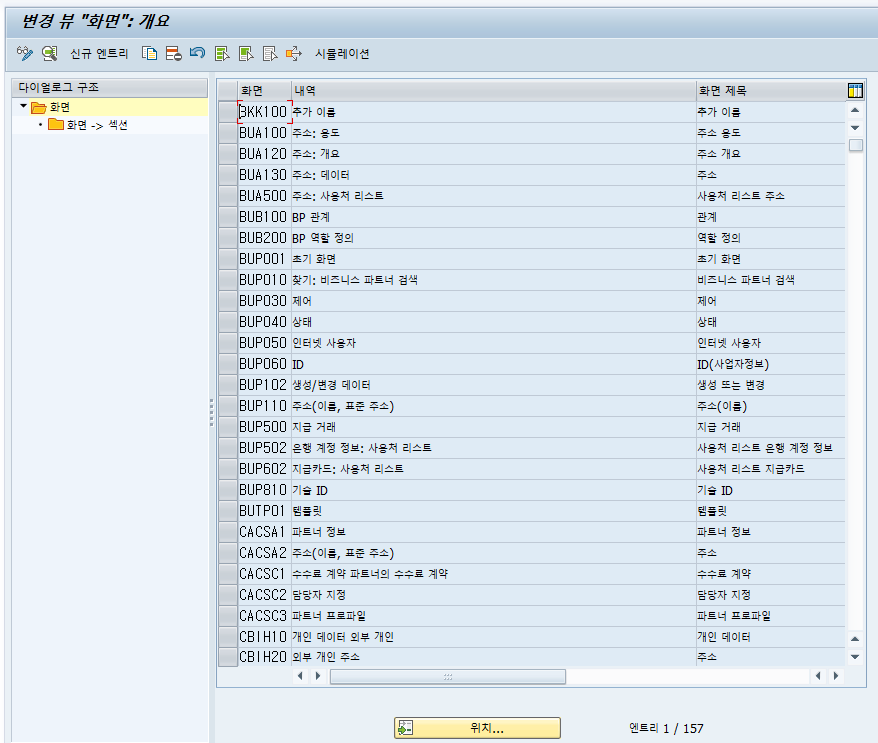Click the left horizontal scroll-right arrow
Image resolution: width=878 pixels, height=743 pixels.
click(318, 676)
